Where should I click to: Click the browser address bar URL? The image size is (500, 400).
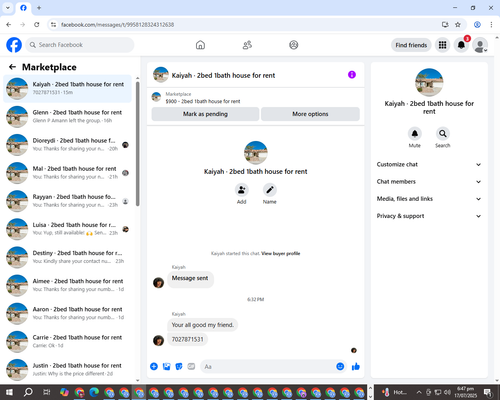pyautogui.click(x=117, y=25)
